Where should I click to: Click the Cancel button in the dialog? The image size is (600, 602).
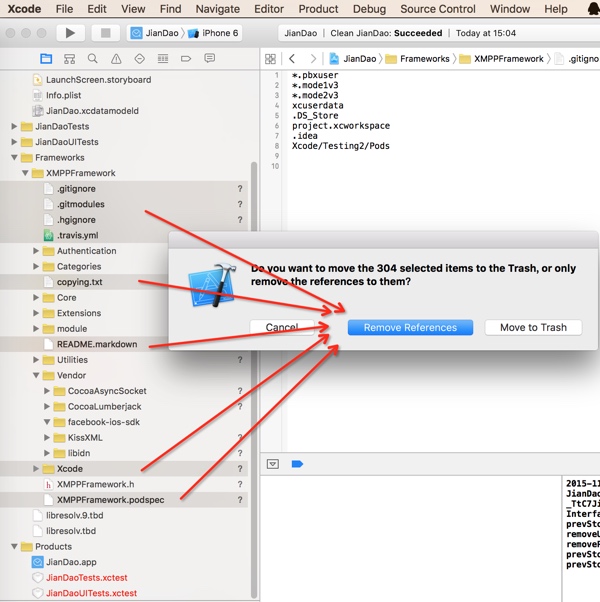pyautogui.click(x=282, y=327)
